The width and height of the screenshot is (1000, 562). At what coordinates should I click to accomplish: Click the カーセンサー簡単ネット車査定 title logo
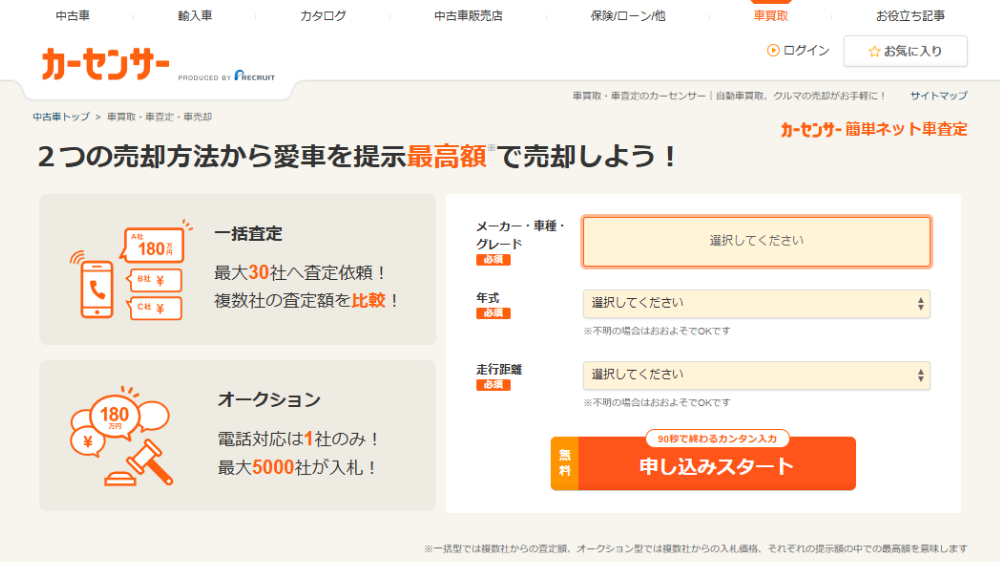pyautogui.click(x=873, y=129)
